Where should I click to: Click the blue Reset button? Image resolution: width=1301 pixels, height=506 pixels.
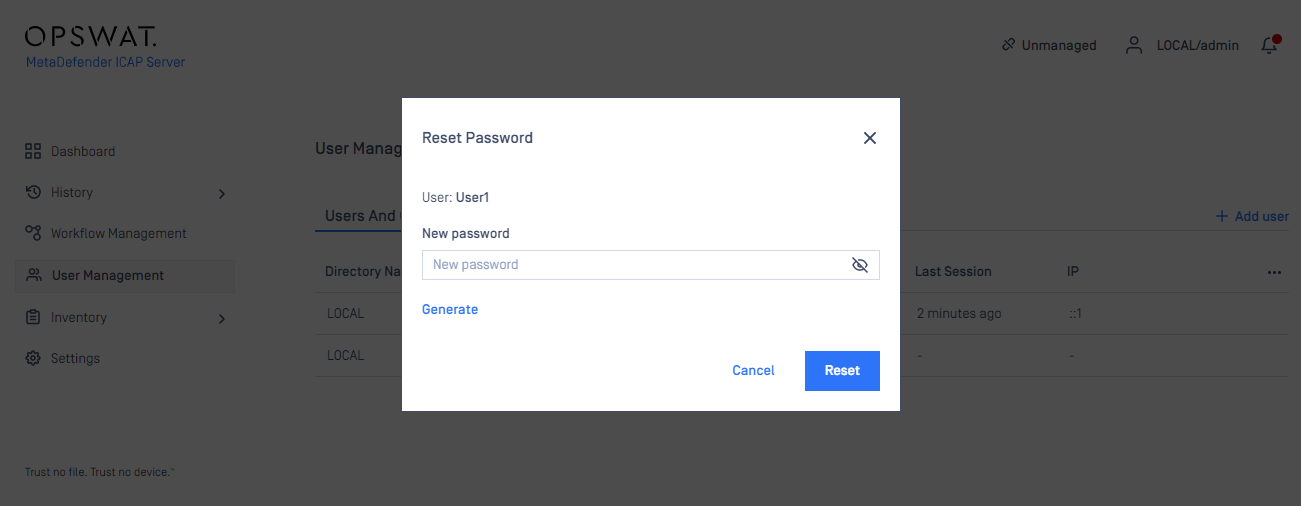[842, 371]
